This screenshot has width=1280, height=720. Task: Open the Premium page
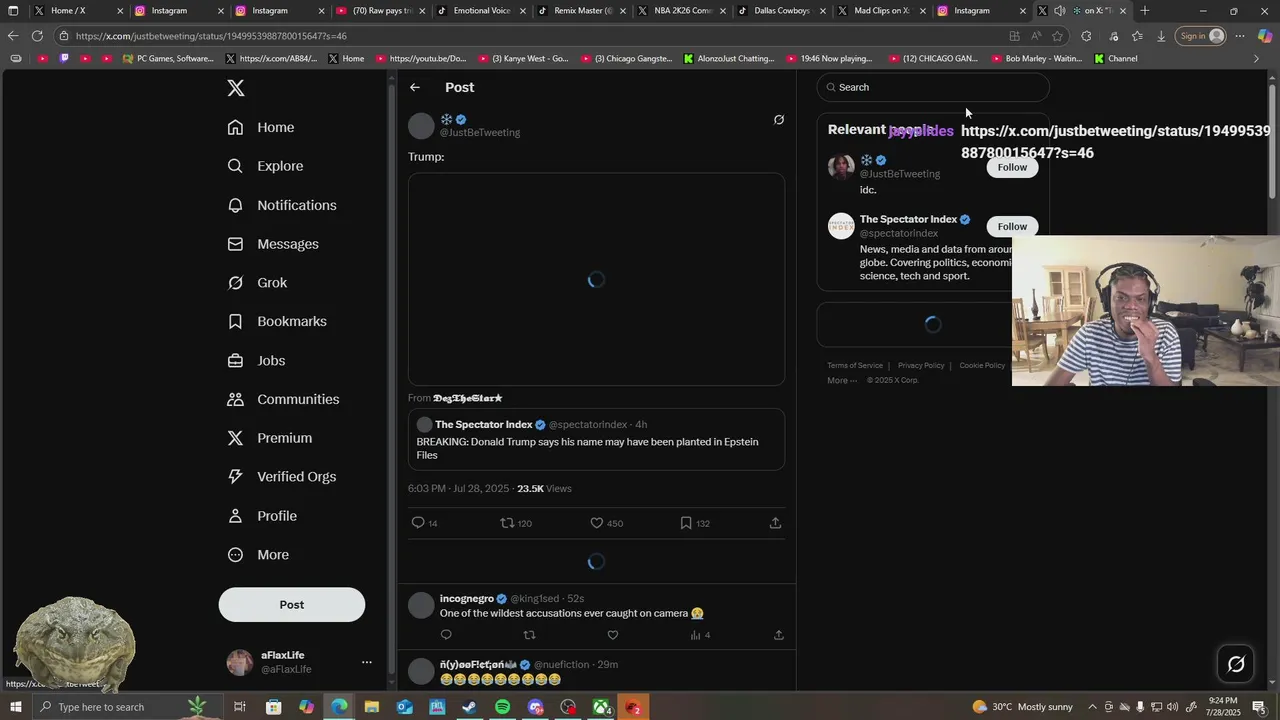click(x=269, y=438)
